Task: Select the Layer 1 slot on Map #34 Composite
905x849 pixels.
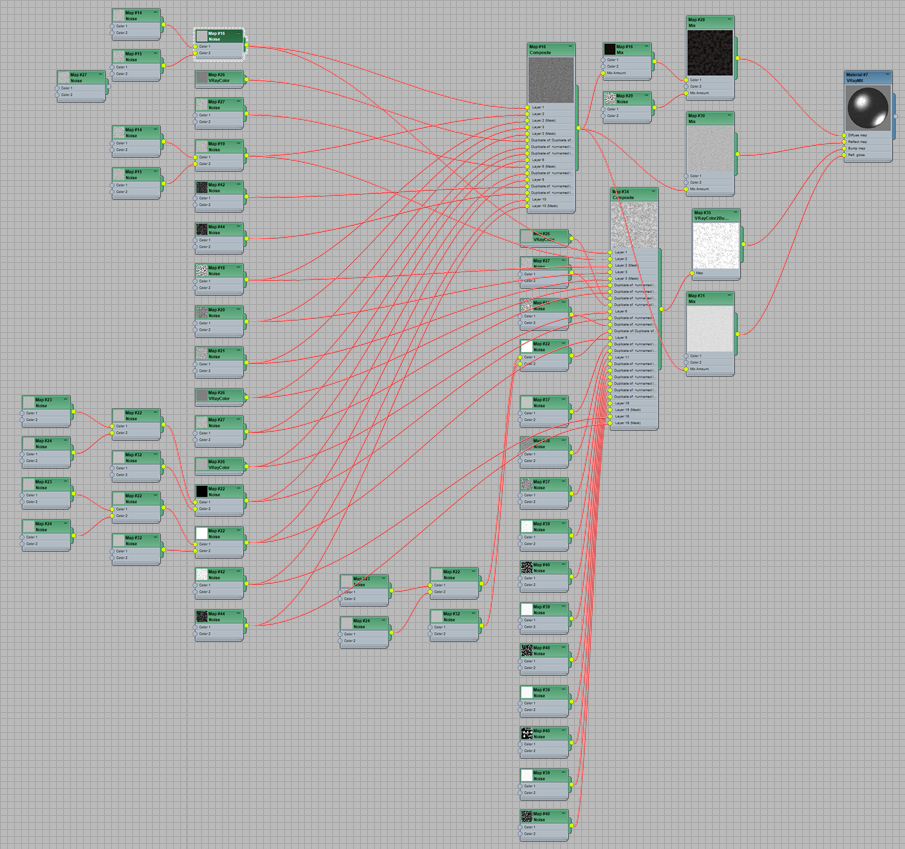Action: 617,252
